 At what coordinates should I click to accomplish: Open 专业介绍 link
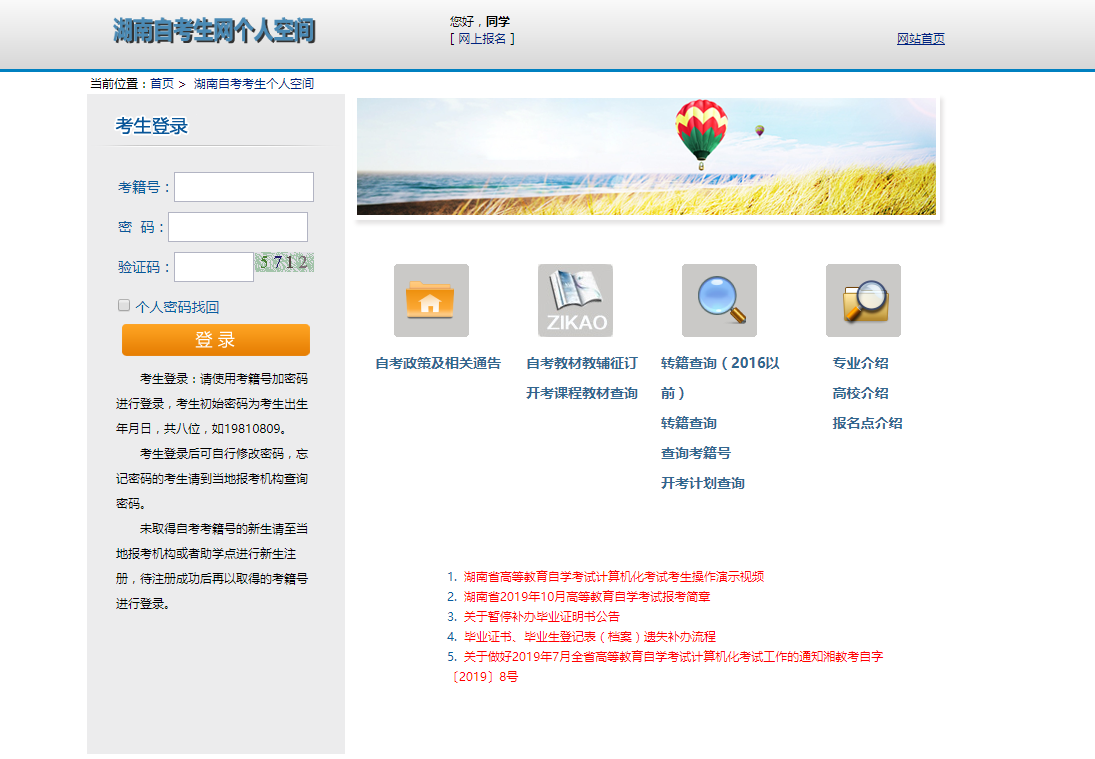pos(860,363)
